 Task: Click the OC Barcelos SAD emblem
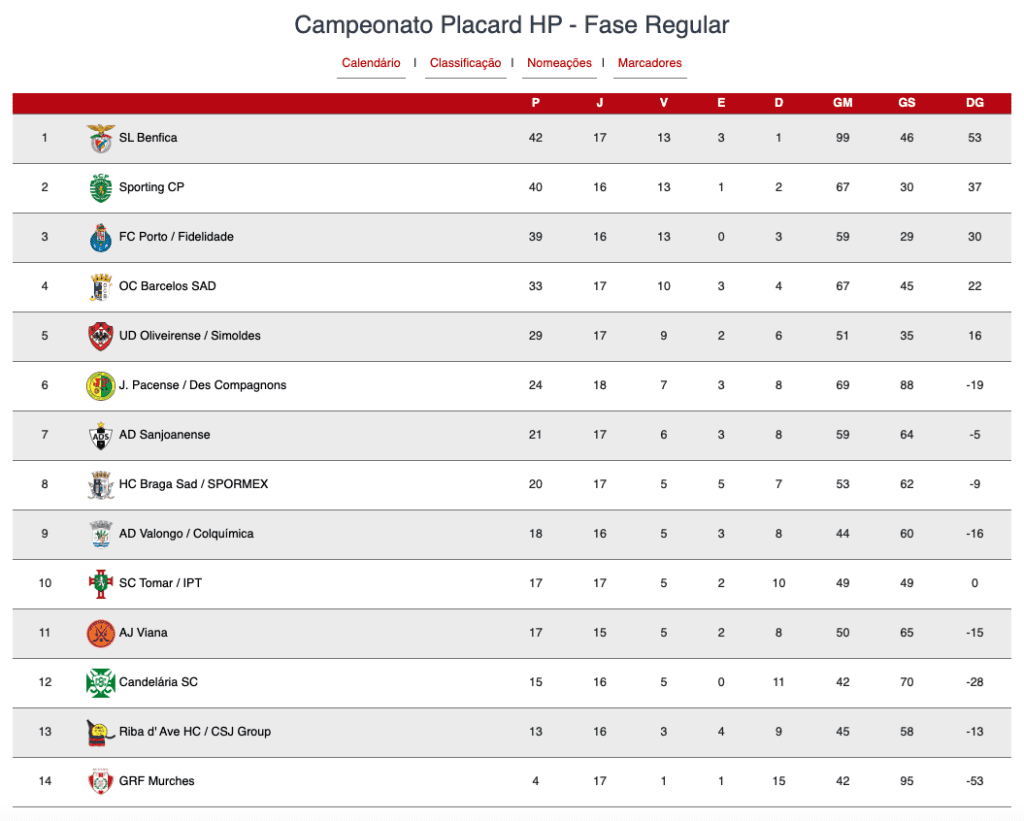101,287
